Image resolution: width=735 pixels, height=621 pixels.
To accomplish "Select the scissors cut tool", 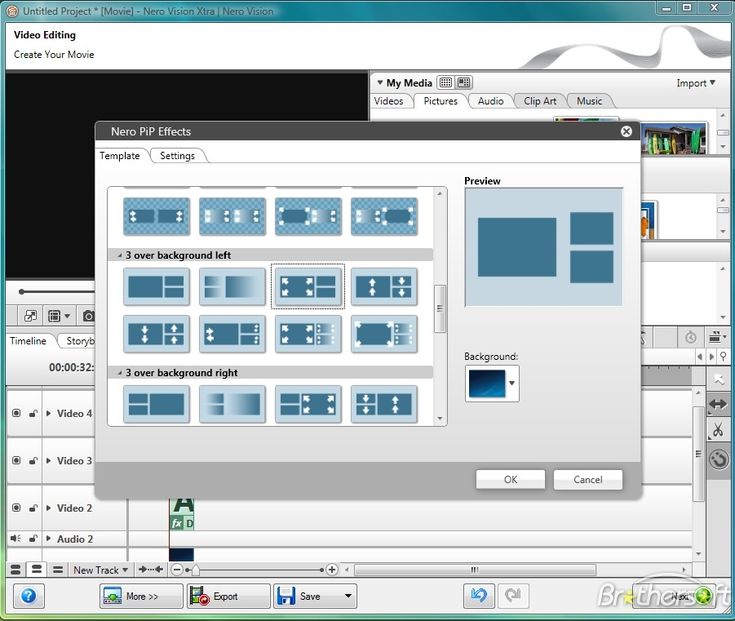I will pyautogui.click(x=718, y=429).
